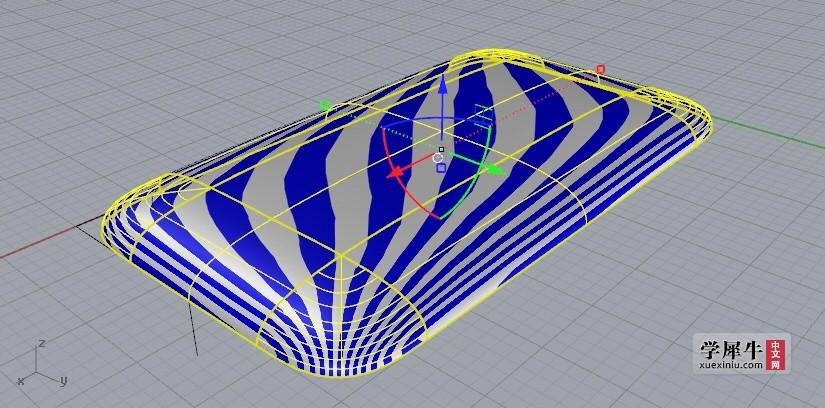Click the blue square scale handle
Screen dimensions: 825x408
pos(441,167)
